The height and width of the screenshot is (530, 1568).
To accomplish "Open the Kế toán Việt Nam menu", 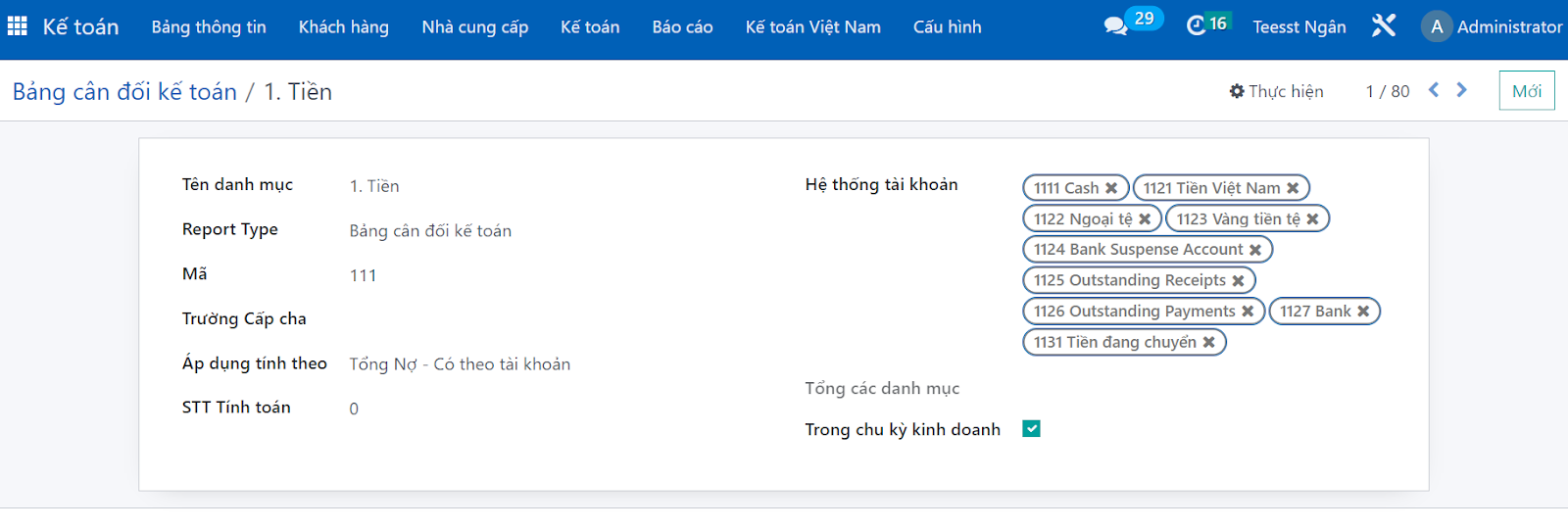I will pos(813,26).
